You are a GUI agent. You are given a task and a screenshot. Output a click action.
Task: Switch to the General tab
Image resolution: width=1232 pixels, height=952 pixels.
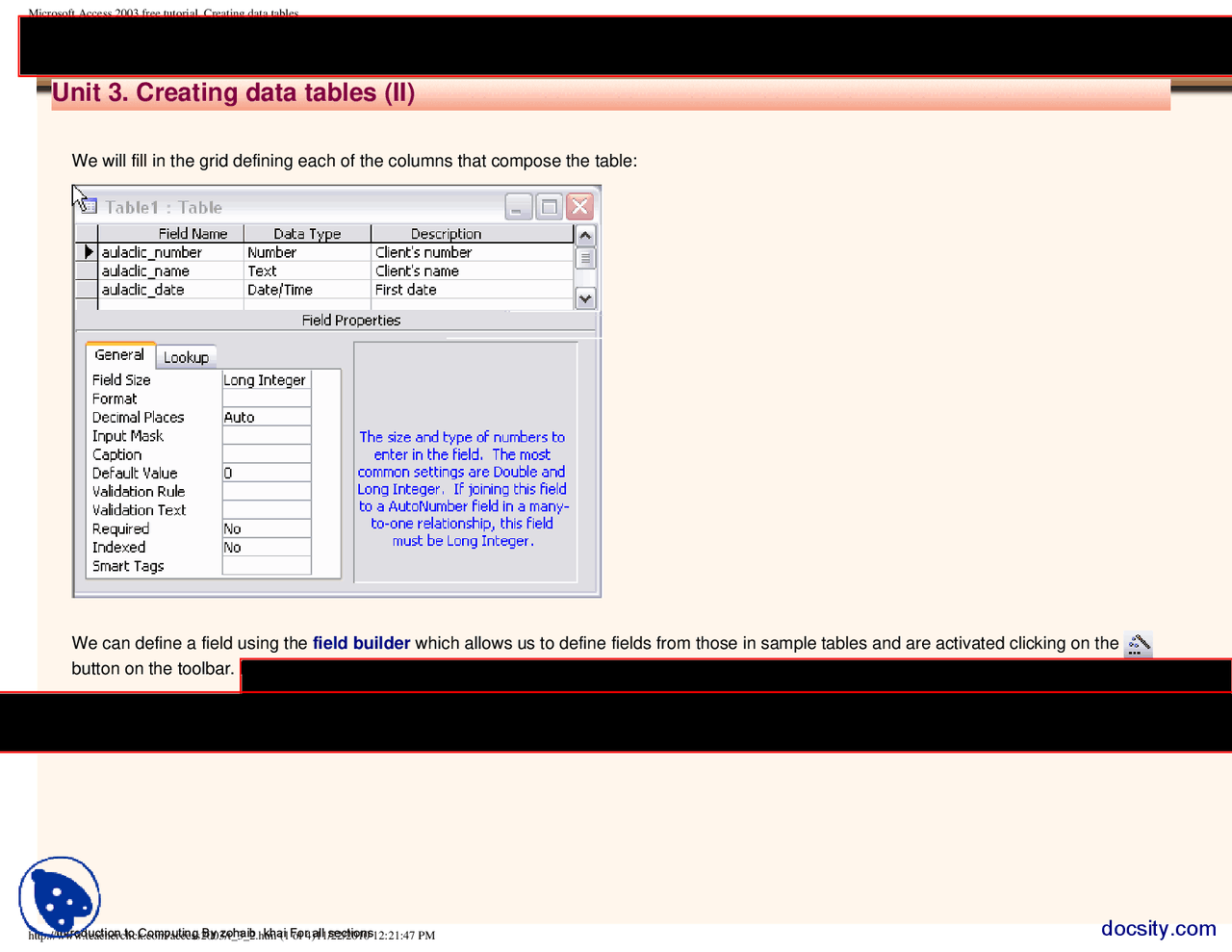pos(119,354)
